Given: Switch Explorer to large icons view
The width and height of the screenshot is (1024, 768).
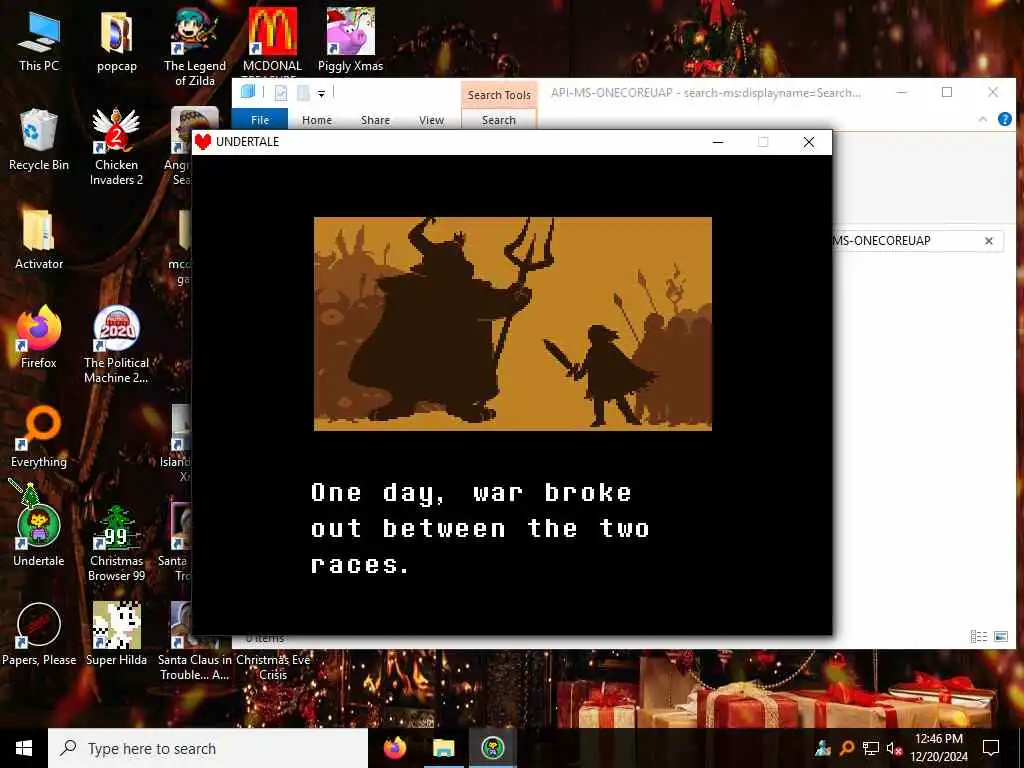Looking at the screenshot, I should [x=1000, y=636].
